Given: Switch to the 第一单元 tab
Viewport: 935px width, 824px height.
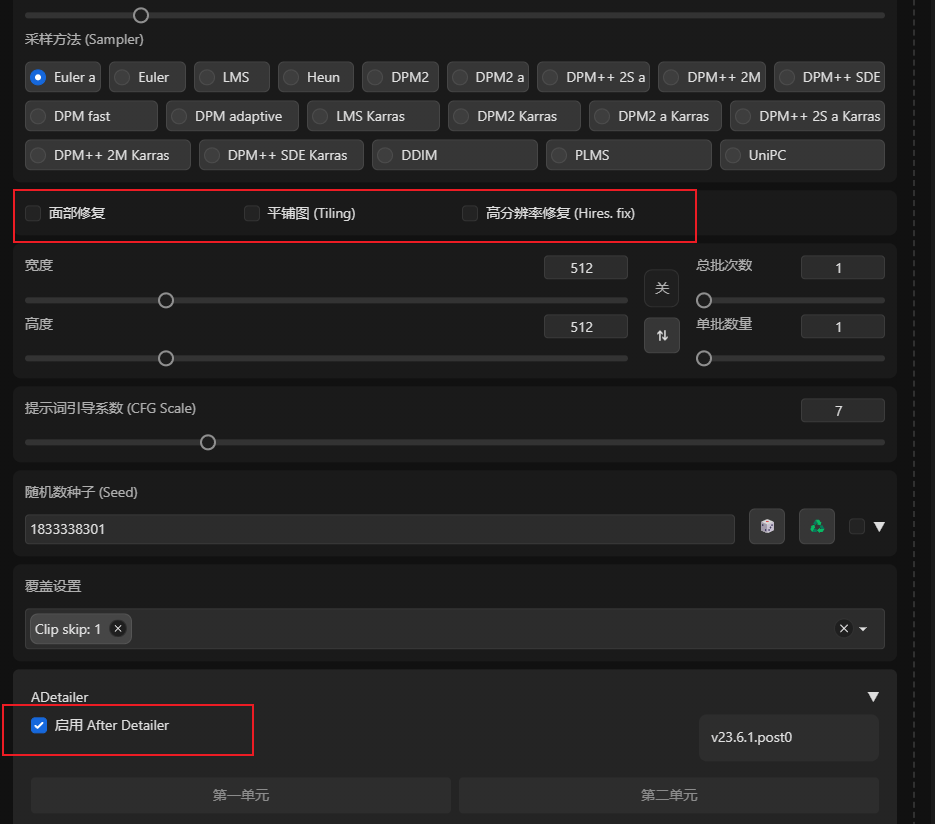Looking at the screenshot, I should [241, 795].
